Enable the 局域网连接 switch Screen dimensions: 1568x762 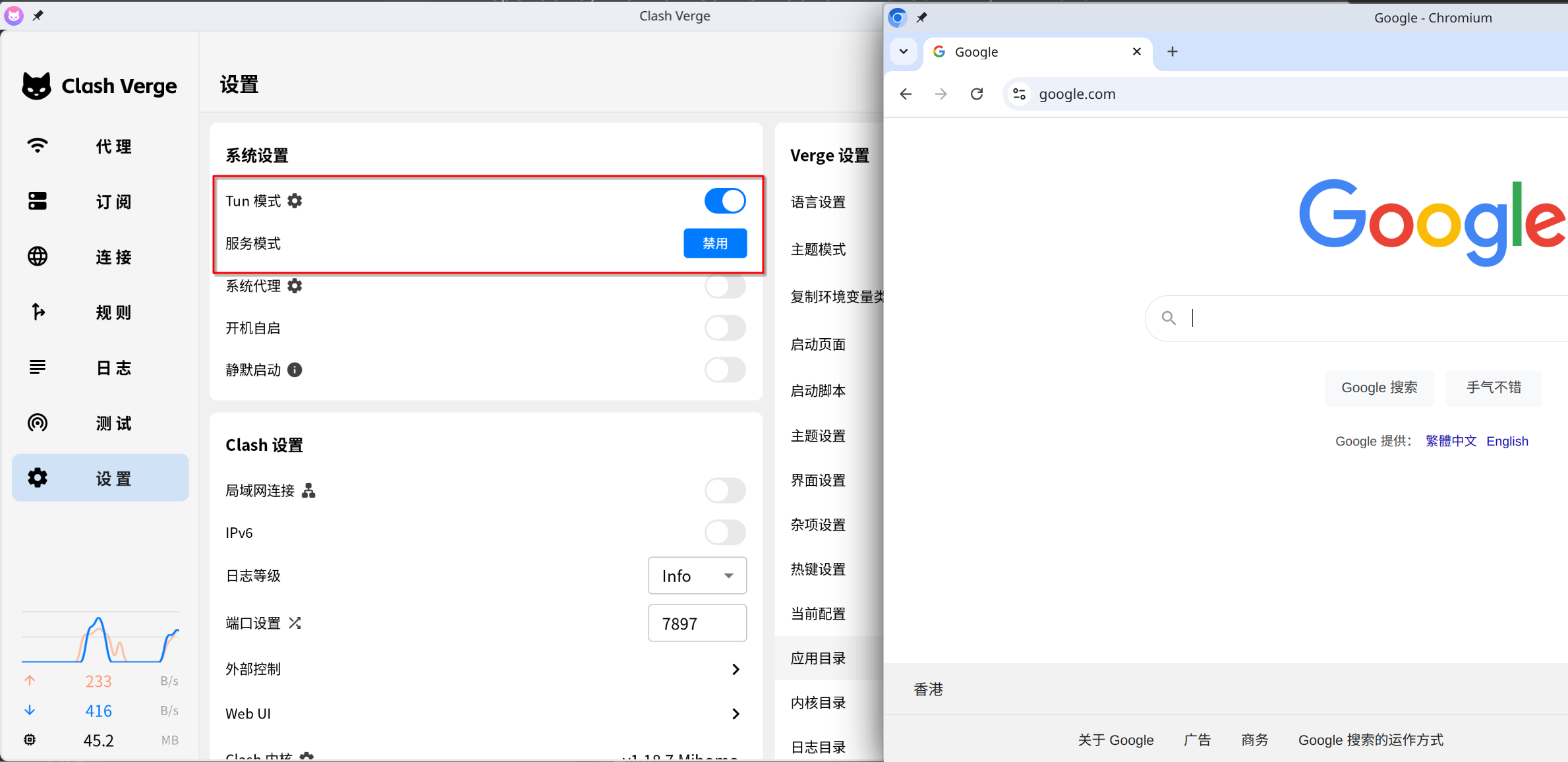[725, 490]
